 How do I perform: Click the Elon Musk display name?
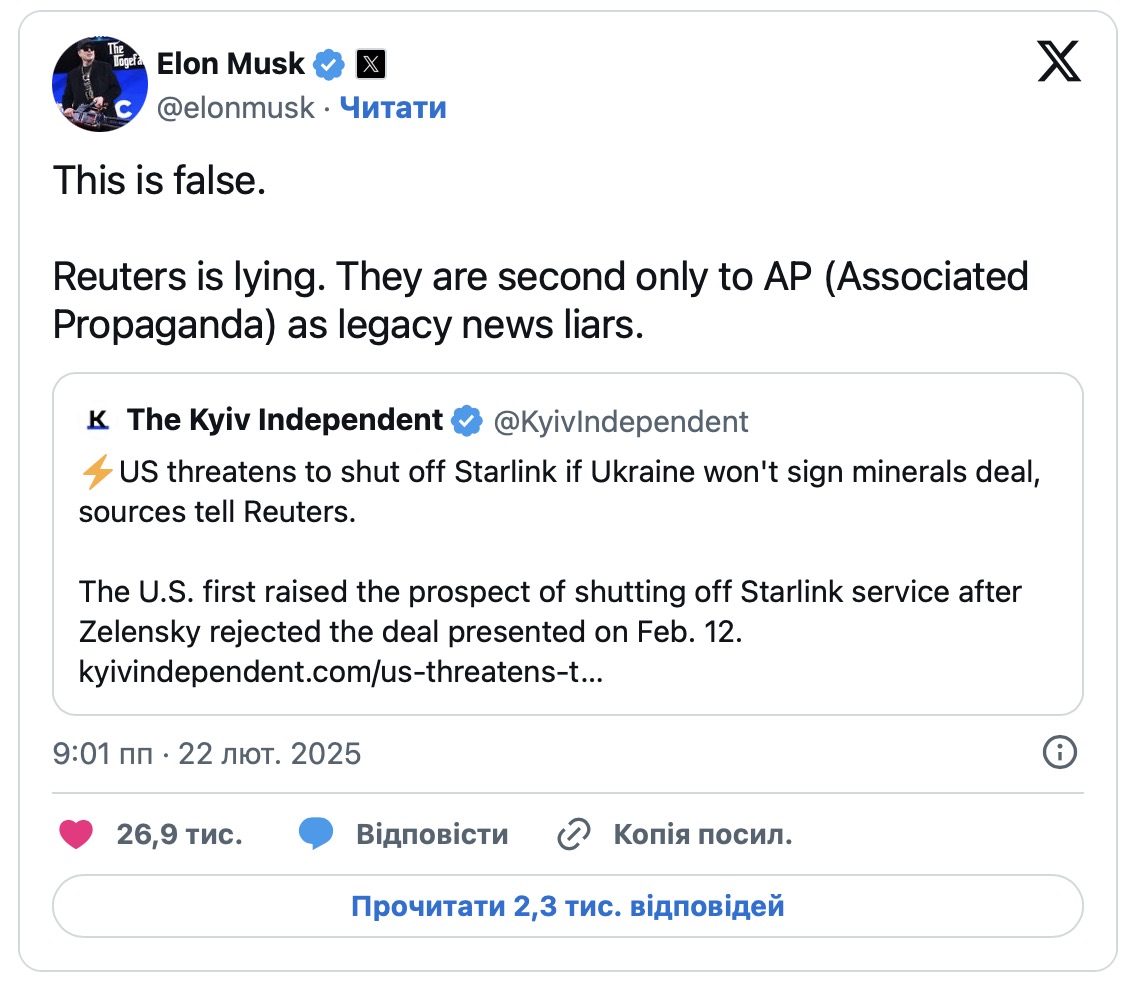coord(230,64)
